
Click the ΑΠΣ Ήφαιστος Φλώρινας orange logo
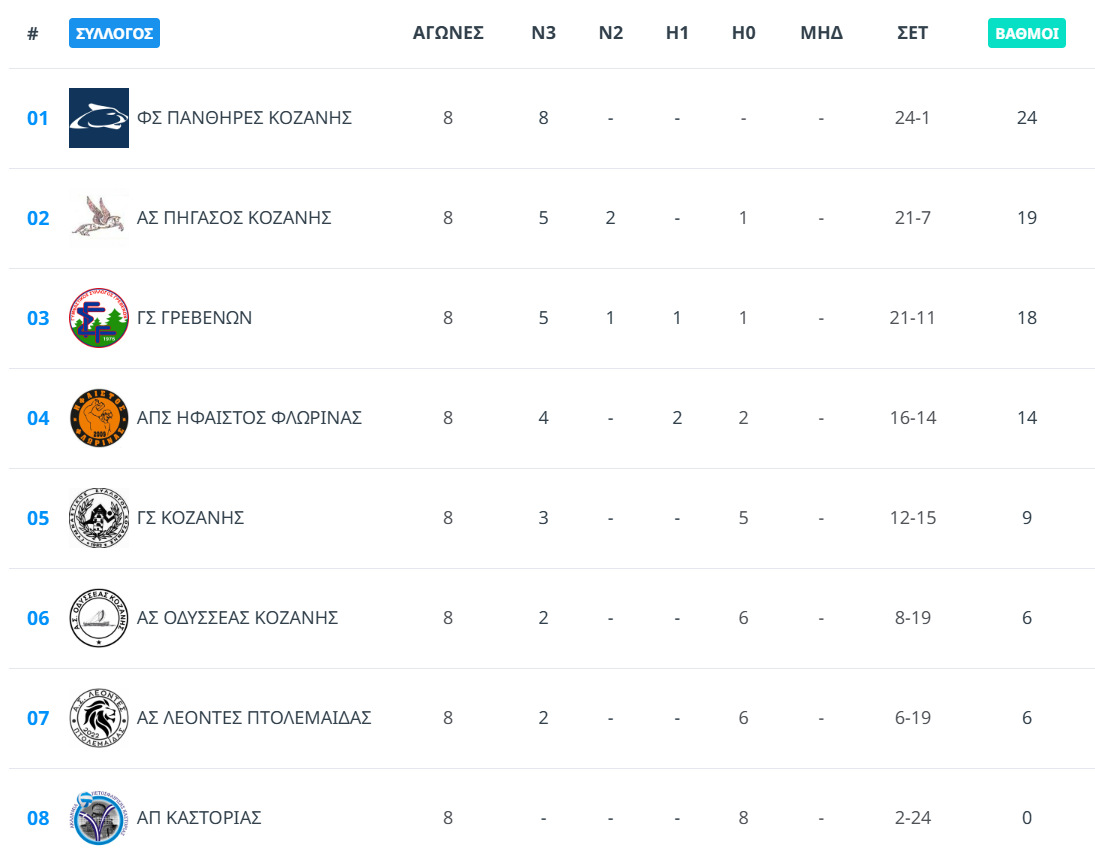tap(99, 418)
